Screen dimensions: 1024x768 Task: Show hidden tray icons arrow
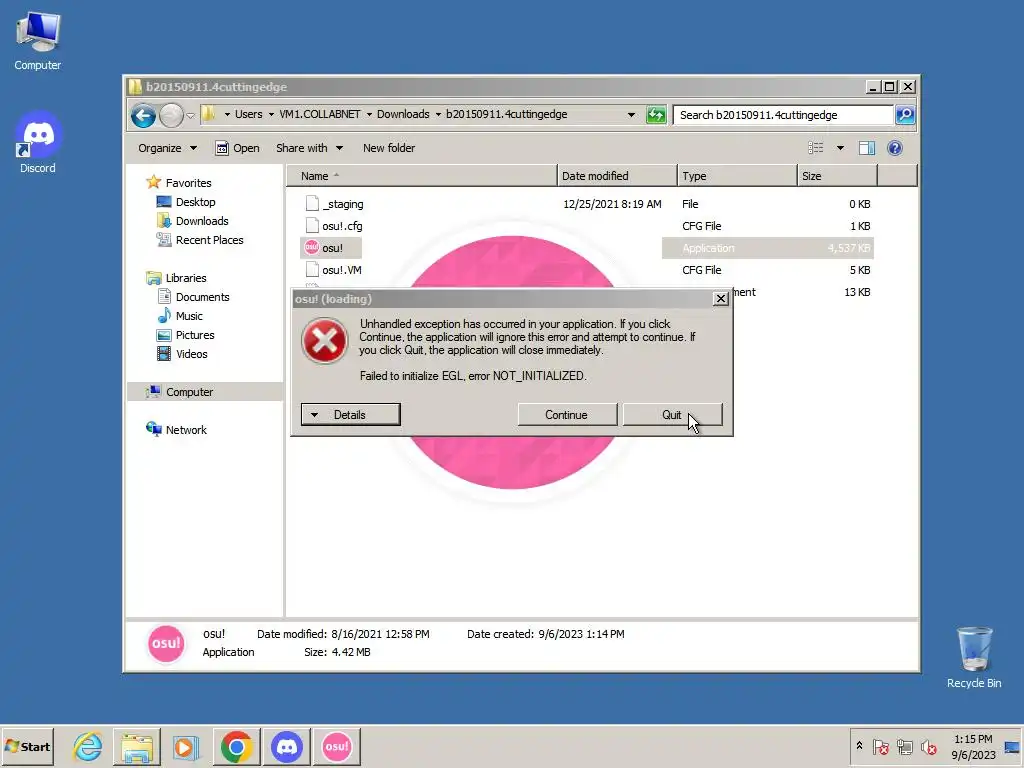click(x=859, y=746)
